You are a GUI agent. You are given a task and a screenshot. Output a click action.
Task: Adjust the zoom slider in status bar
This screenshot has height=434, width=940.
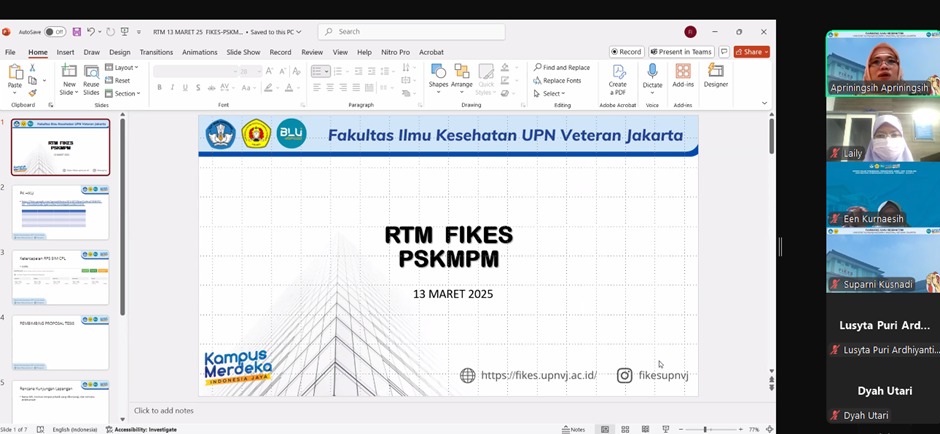pos(705,429)
